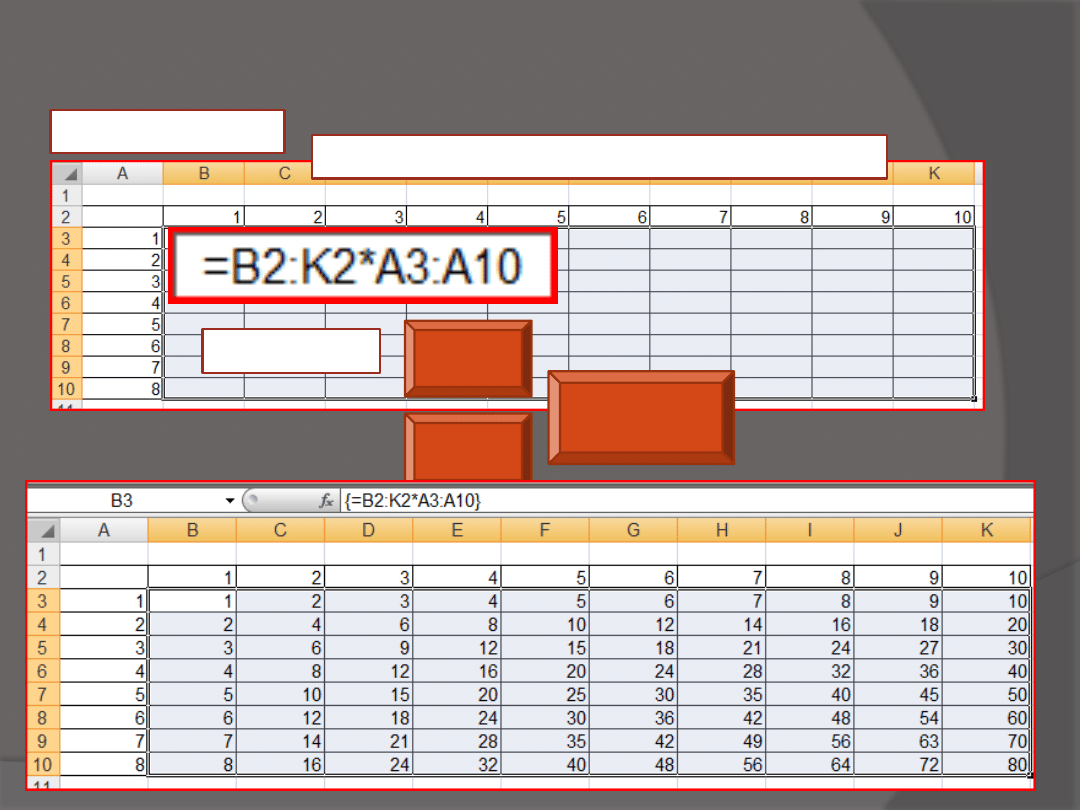Click the round handle left of fx
1080x810 pixels.
point(254,500)
